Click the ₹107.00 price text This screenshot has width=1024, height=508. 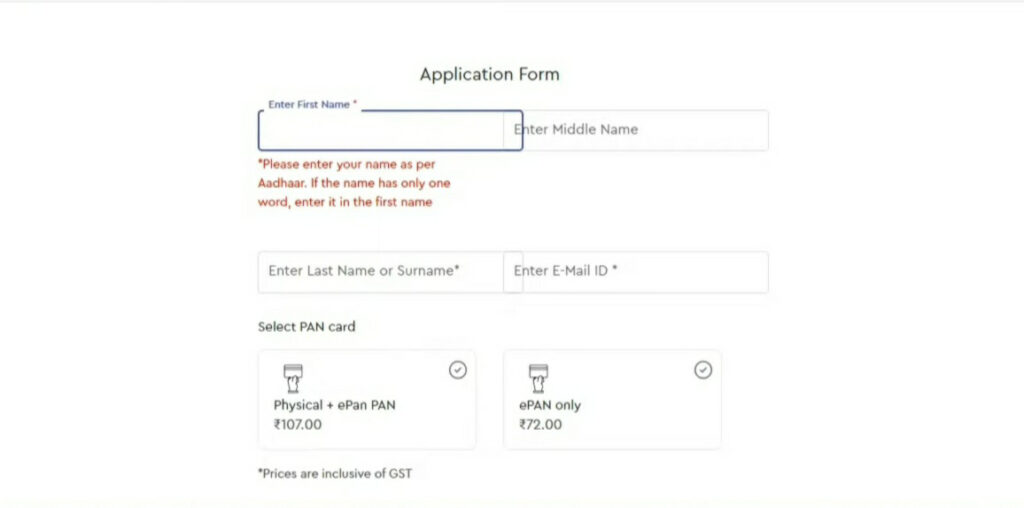(298, 424)
